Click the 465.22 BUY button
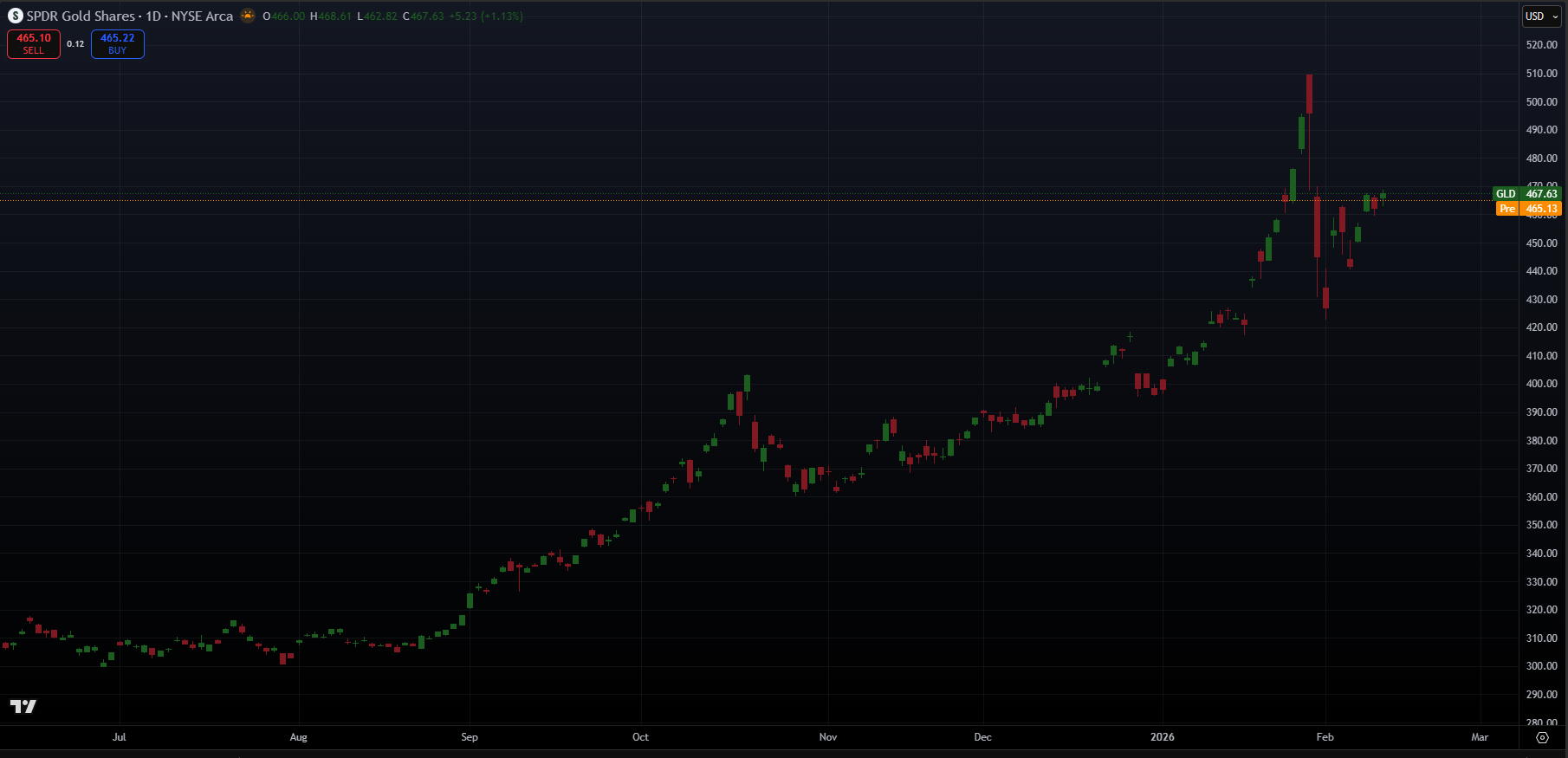This screenshot has height=758, width=1568. pos(118,44)
